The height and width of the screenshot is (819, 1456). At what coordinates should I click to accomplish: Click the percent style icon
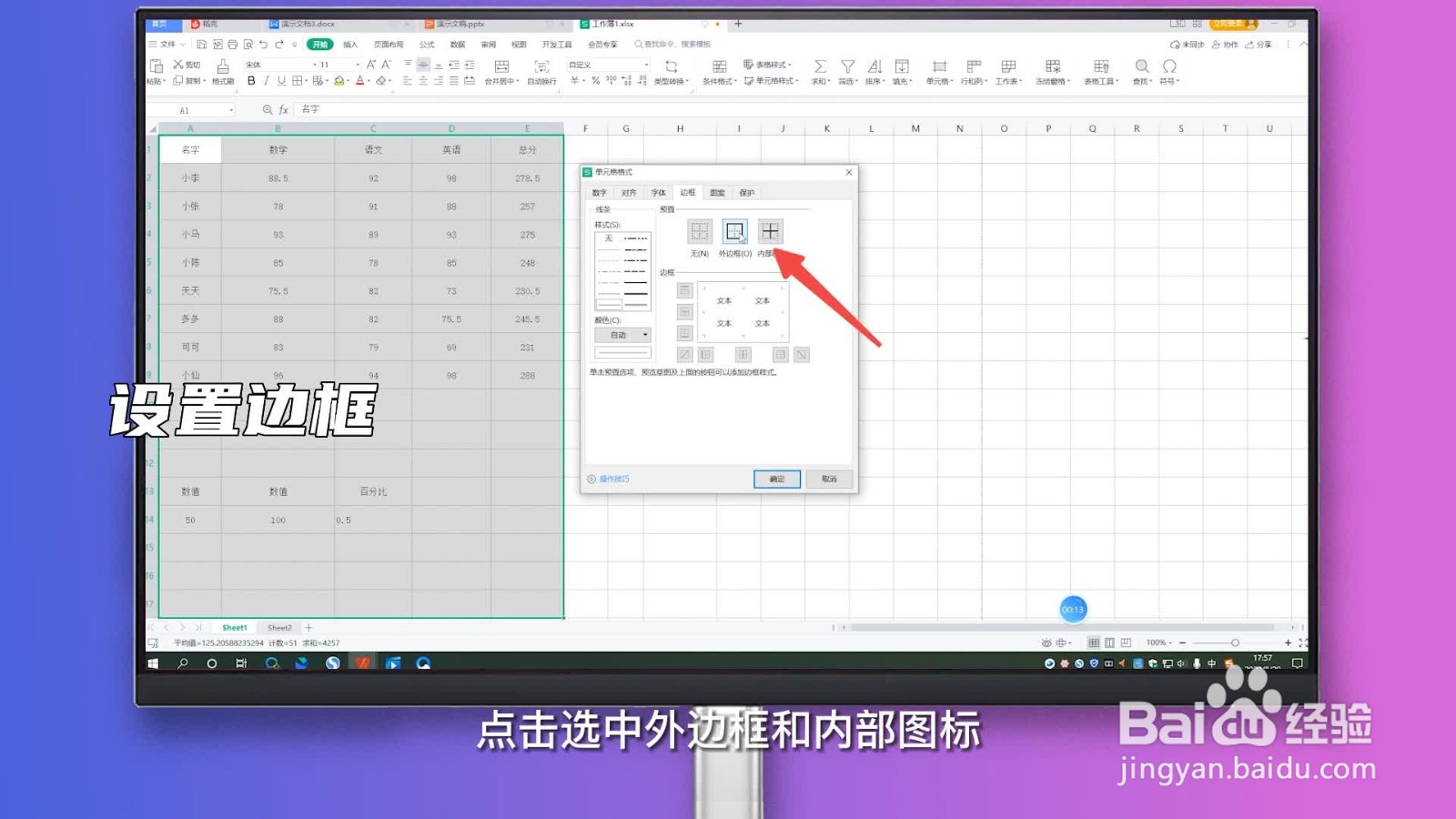click(x=596, y=81)
